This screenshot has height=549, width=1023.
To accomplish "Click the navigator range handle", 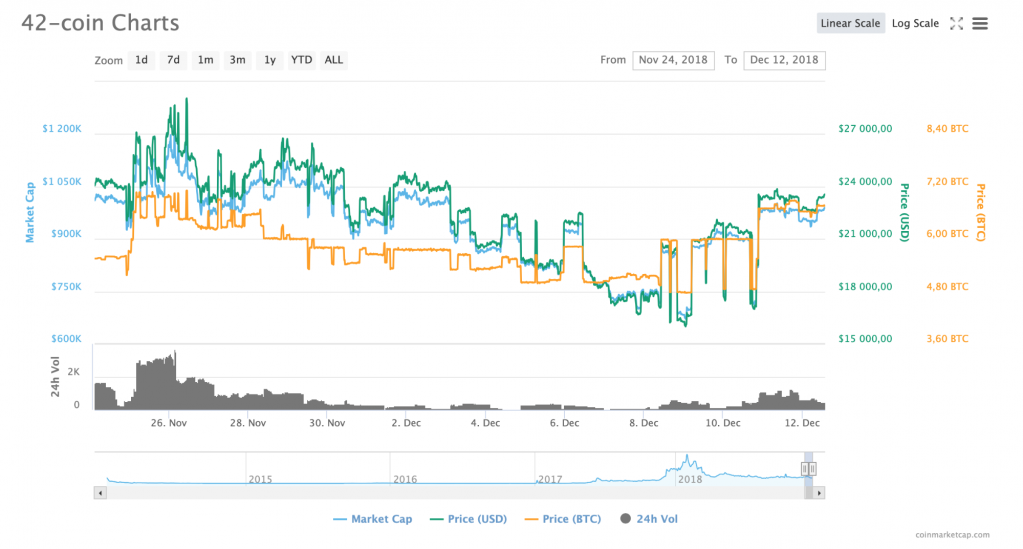I will tap(806, 468).
